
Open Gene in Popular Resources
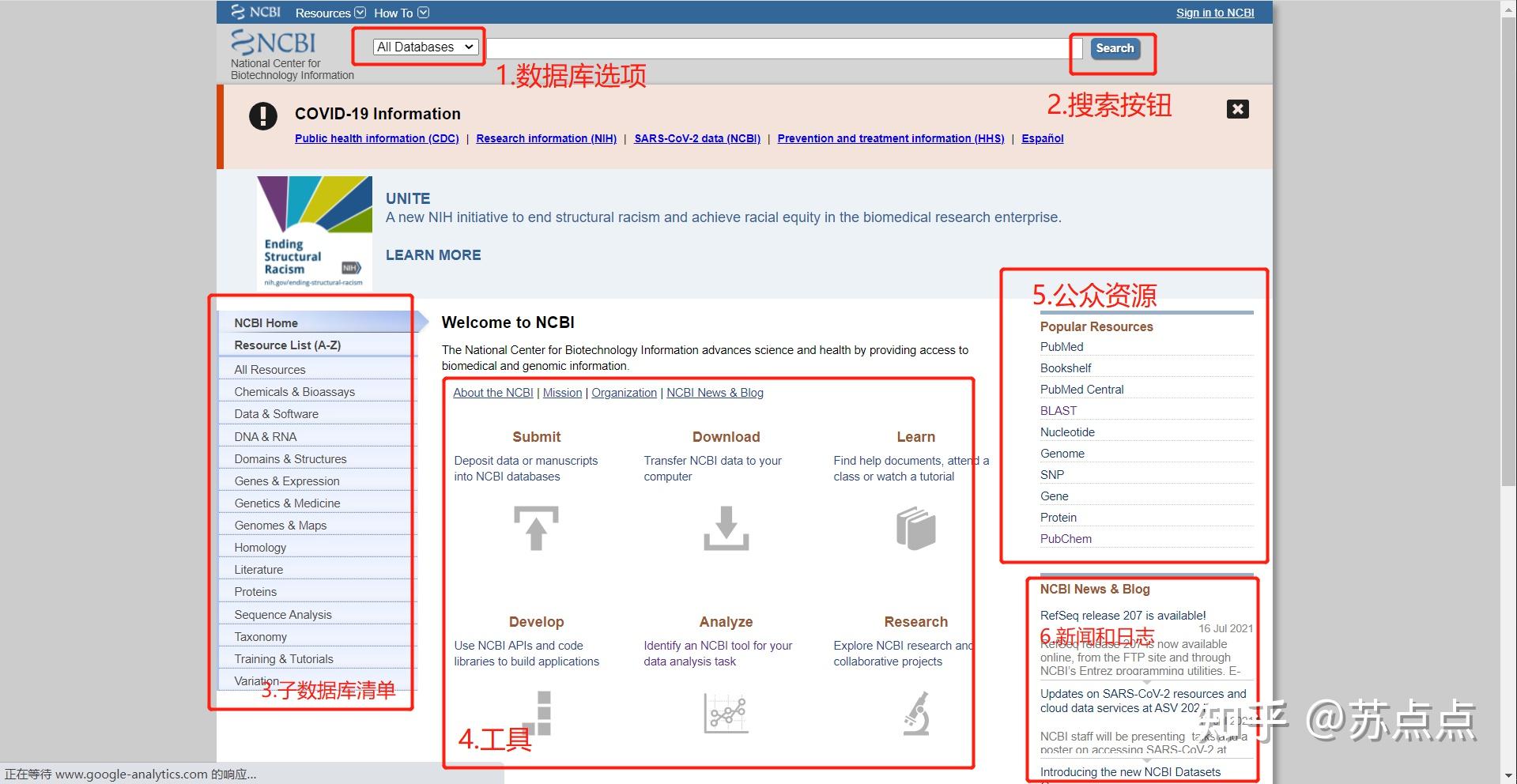pyautogui.click(x=1054, y=496)
